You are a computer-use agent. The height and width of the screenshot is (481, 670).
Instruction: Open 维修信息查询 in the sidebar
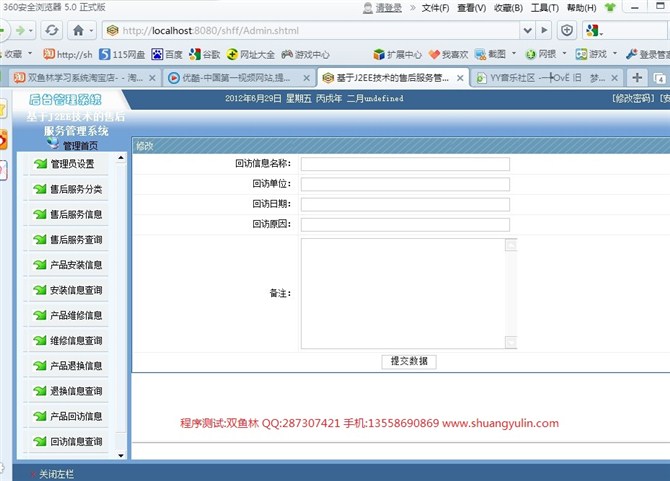[x=76, y=340]
